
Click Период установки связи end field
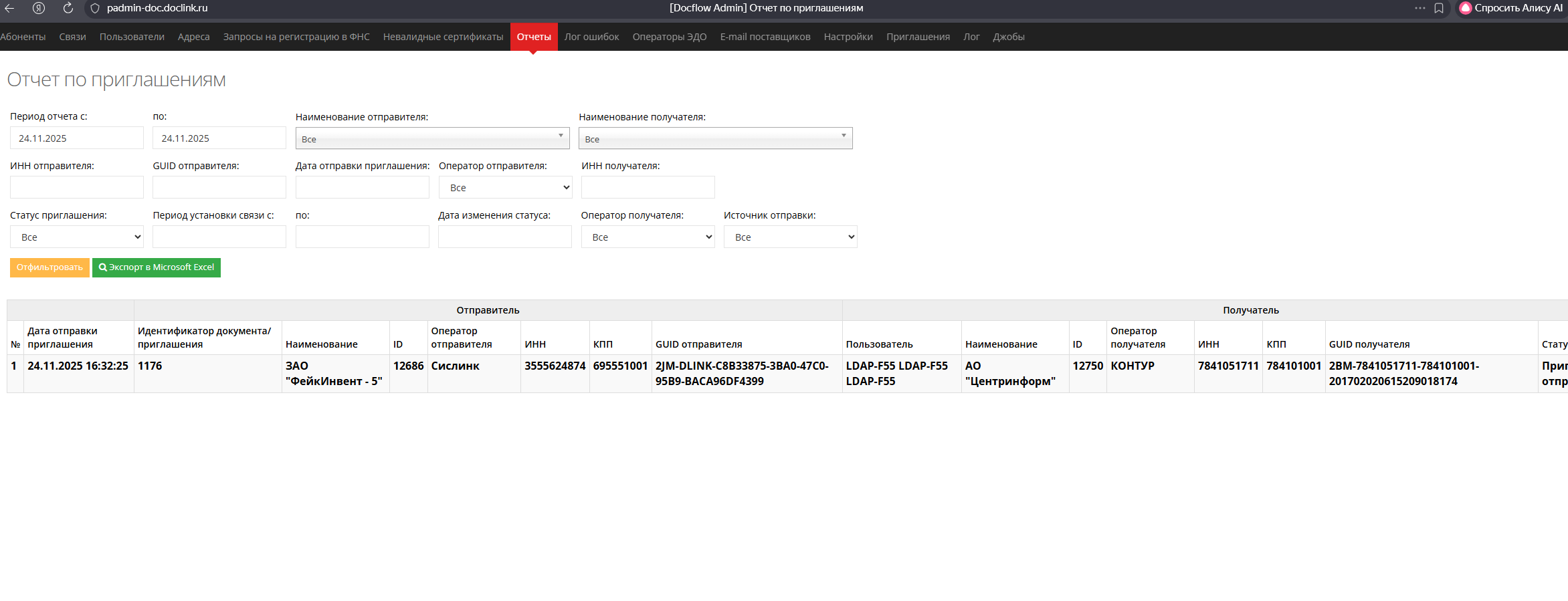363,237
